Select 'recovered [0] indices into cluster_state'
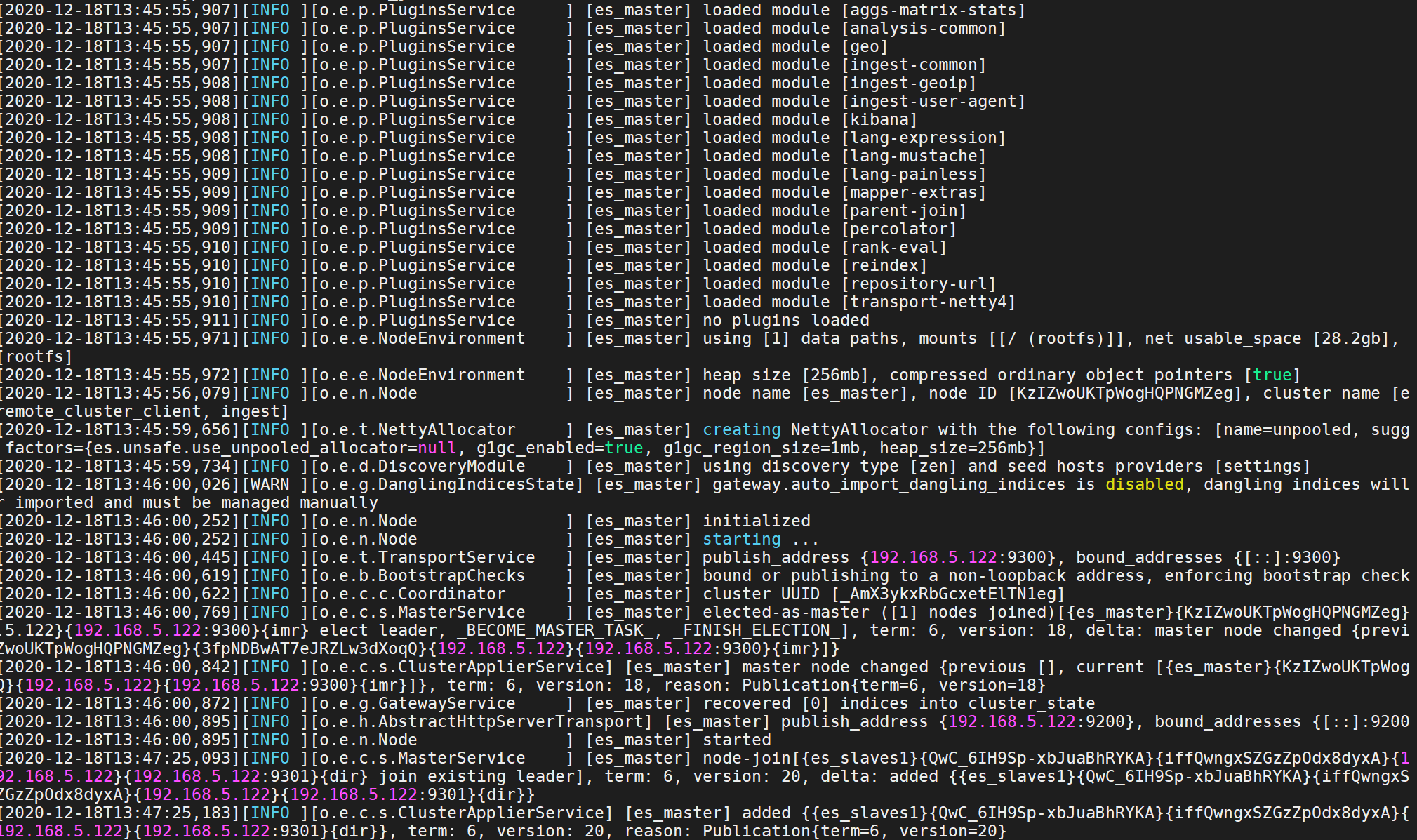 (x=899, y=704)
